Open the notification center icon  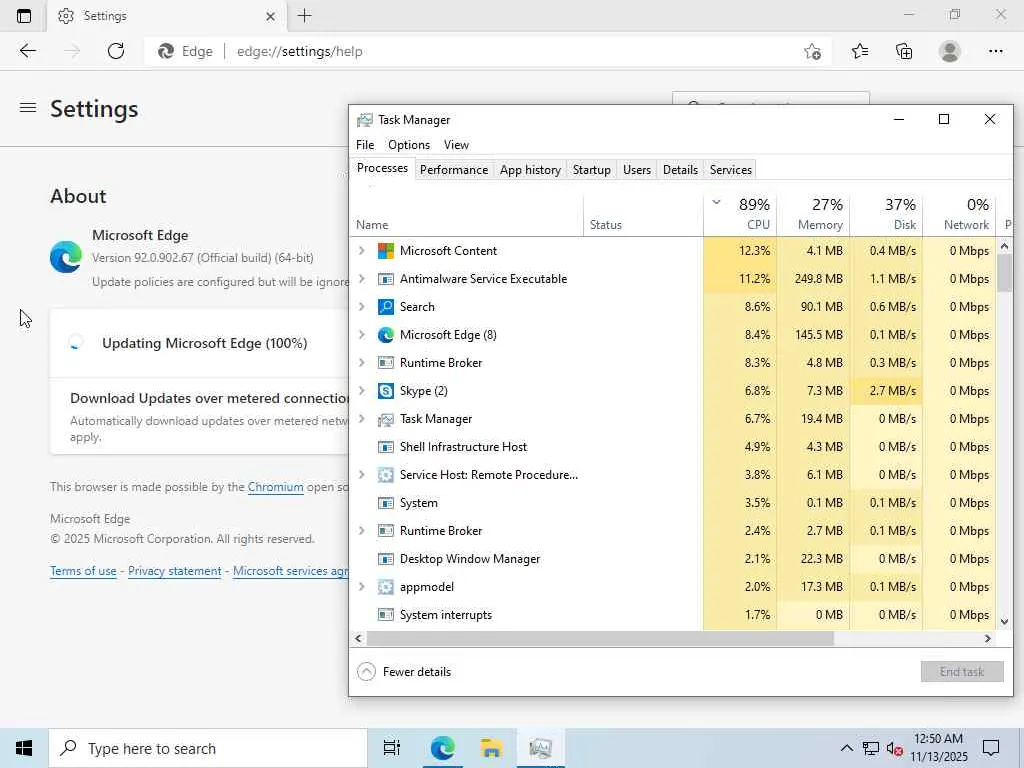tap(991, 748)
